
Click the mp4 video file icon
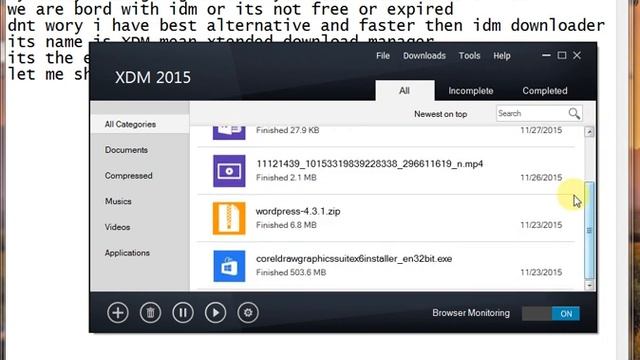(x=229, y=171)
